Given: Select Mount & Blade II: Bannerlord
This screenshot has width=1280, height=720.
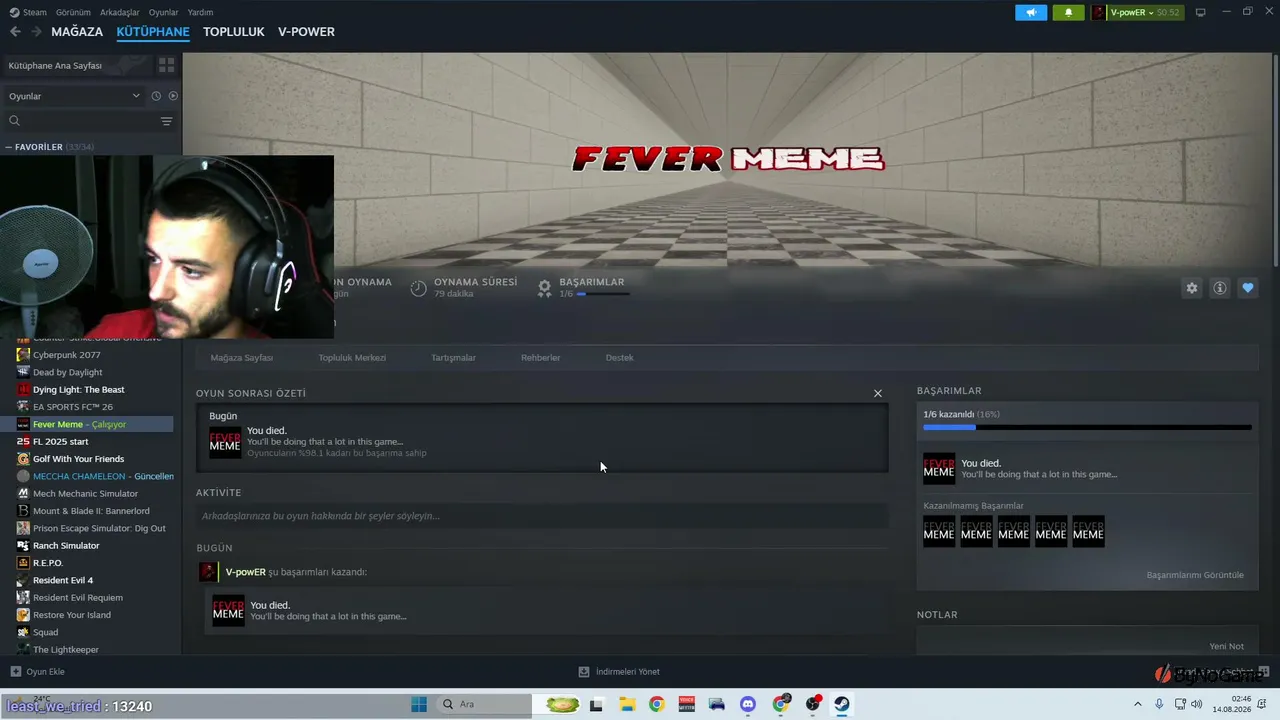Looking at the screenshot, I should (90, 511).
